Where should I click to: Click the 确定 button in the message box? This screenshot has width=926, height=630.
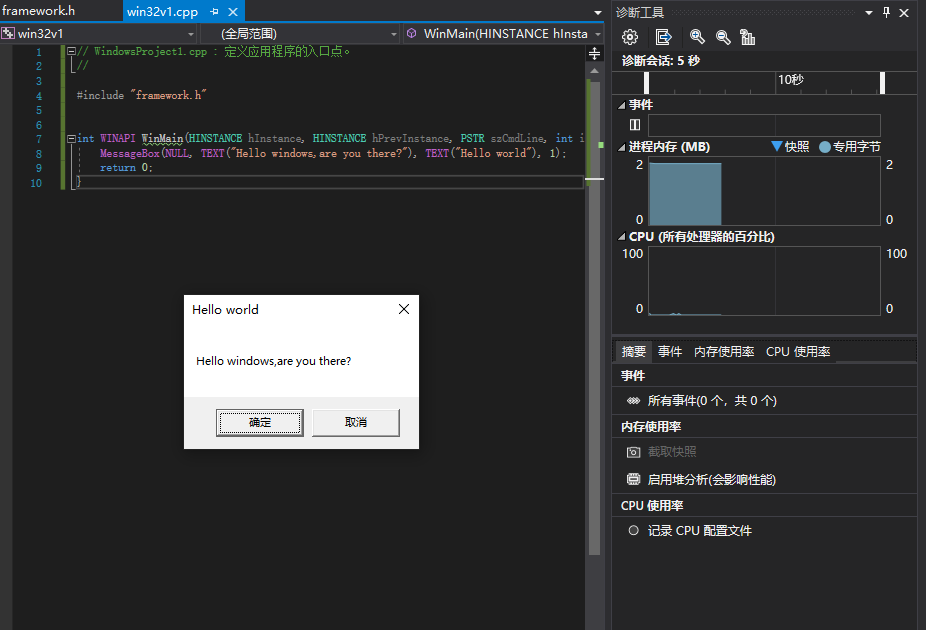tap(260, 422)
